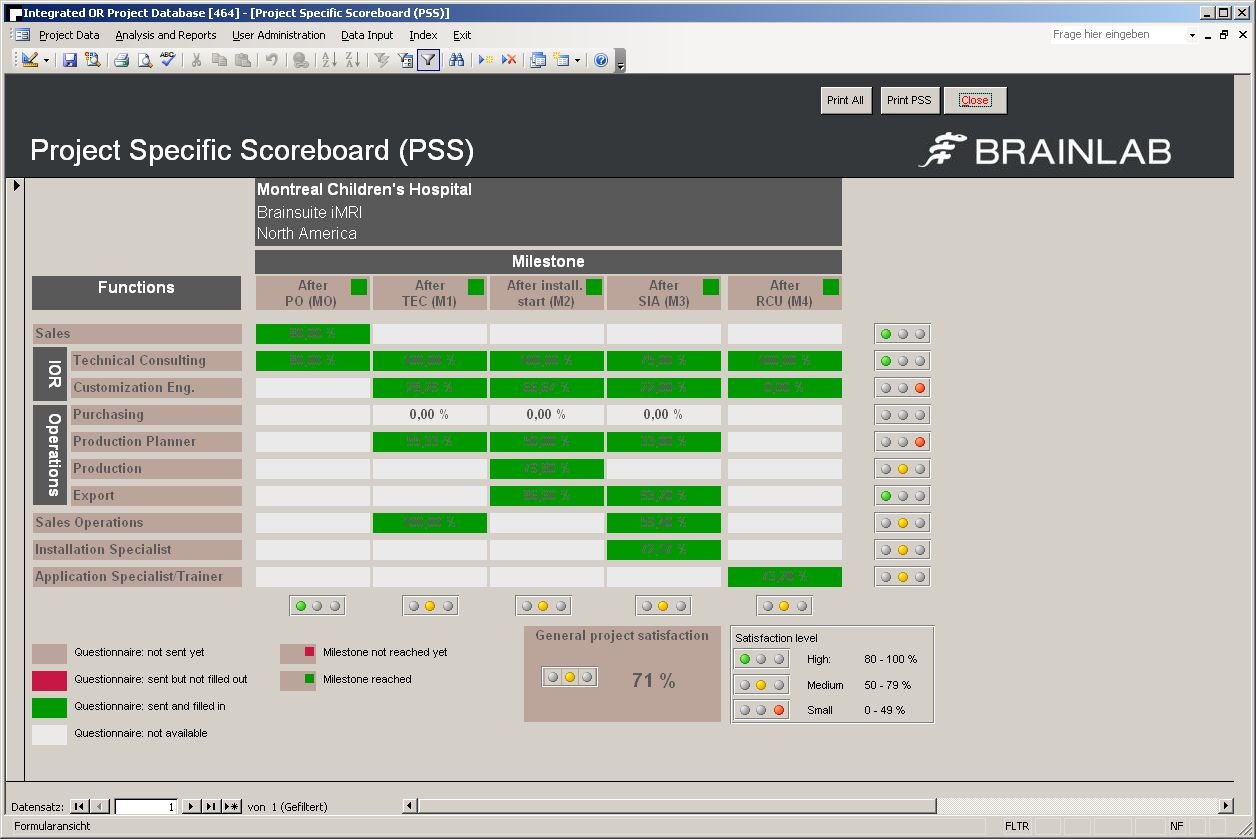Click the Customization Eng. row traffic light
Image resolution: width=1256 pixels, height=839 pixels.
903,388
